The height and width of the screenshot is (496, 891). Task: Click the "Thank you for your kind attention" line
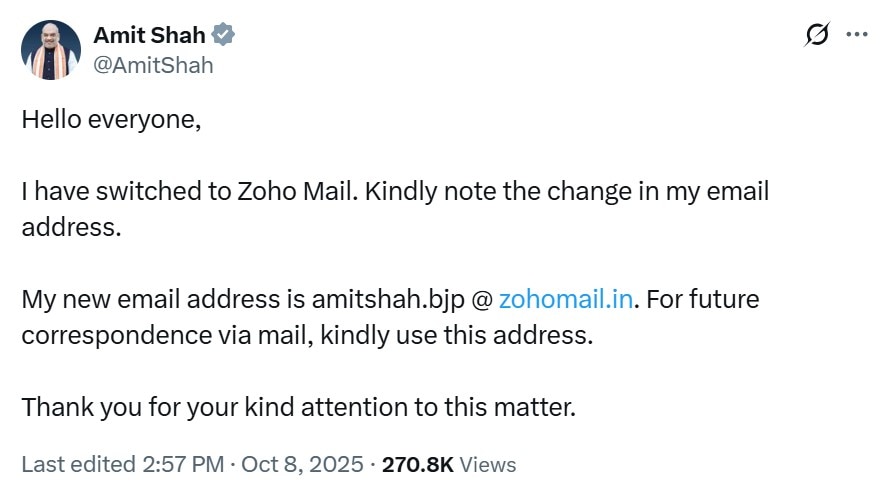tap(300, 407)
